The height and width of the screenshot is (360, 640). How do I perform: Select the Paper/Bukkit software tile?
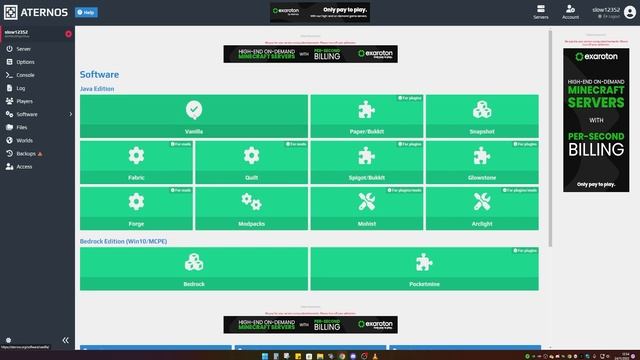tap(367, 116)
